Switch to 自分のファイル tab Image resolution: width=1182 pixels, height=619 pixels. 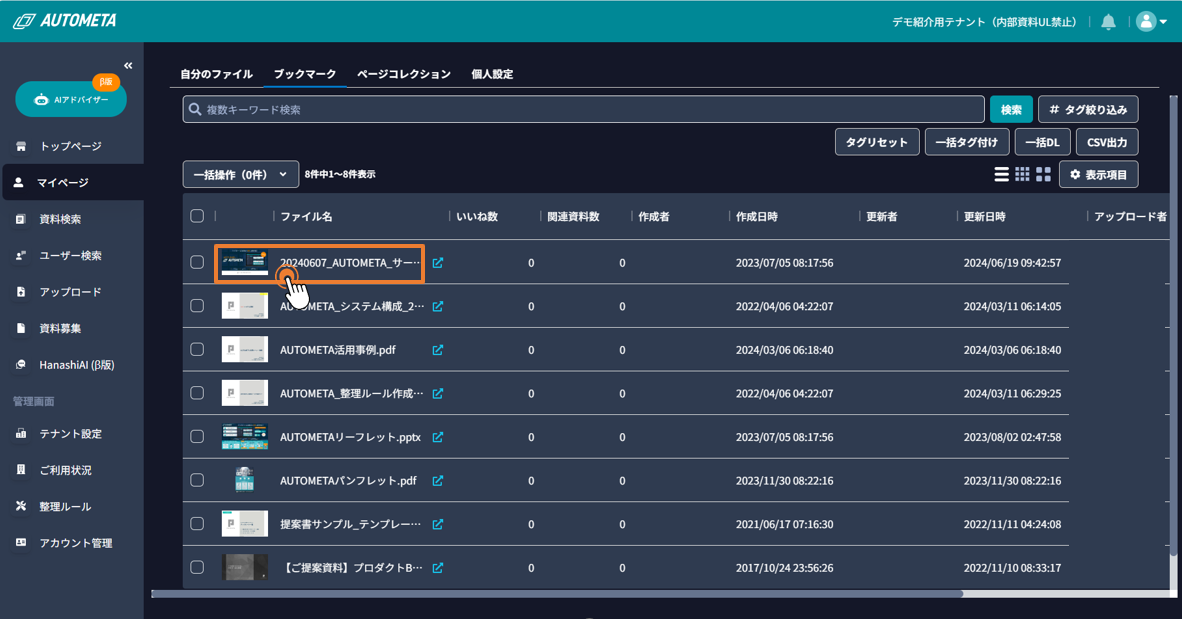tap(216, 74)
